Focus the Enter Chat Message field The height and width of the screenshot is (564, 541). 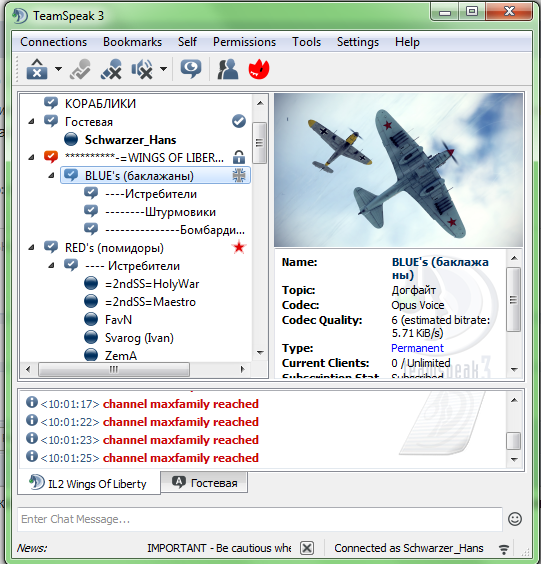(x=260, y=519)
